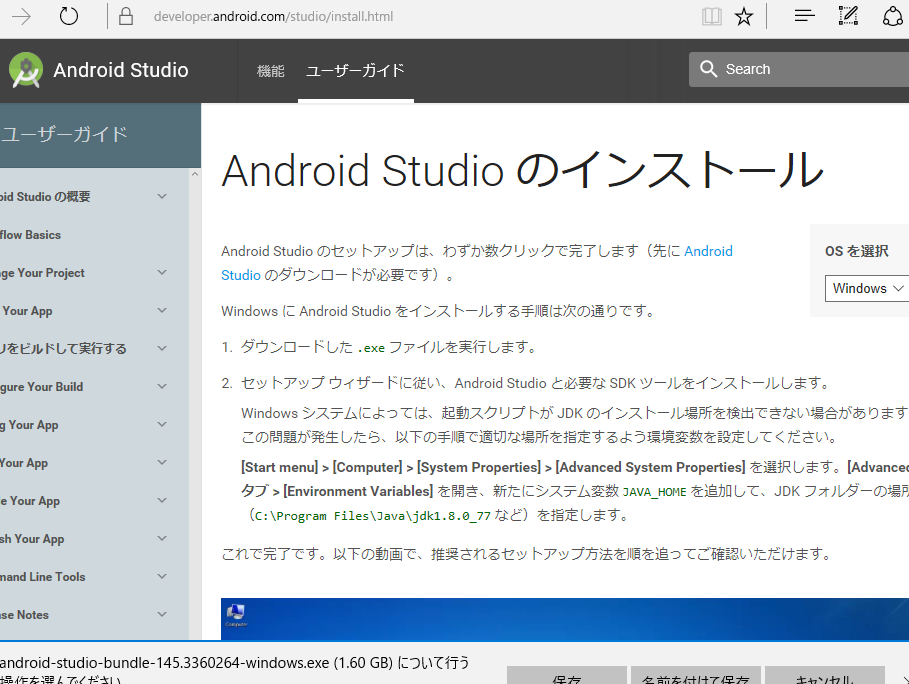Switch to the 機能 tab

271,70
